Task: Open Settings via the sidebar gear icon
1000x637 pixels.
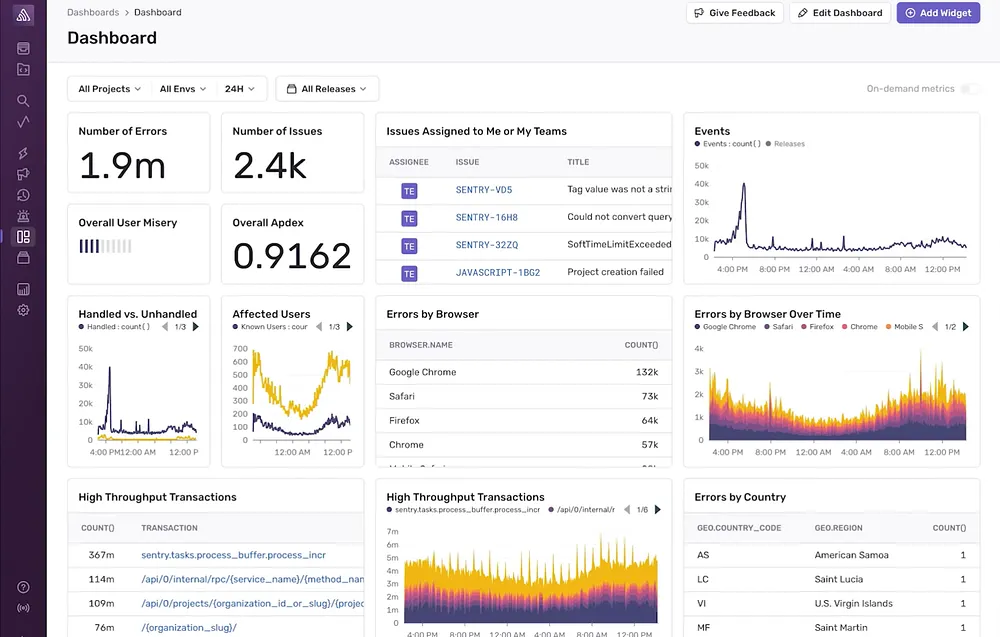Action: 23,310
